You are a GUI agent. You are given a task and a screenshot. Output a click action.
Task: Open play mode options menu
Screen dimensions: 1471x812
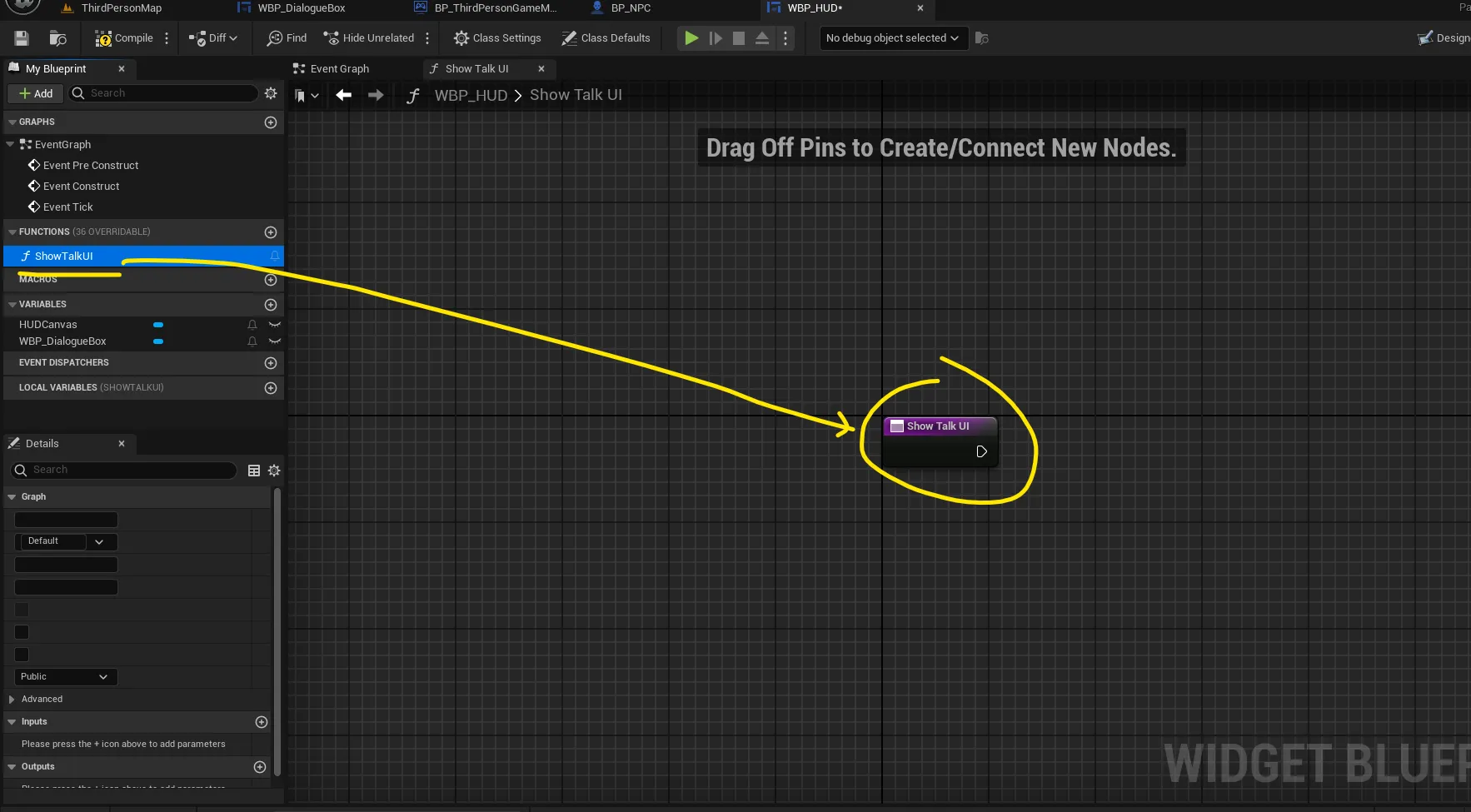[785, 38]
